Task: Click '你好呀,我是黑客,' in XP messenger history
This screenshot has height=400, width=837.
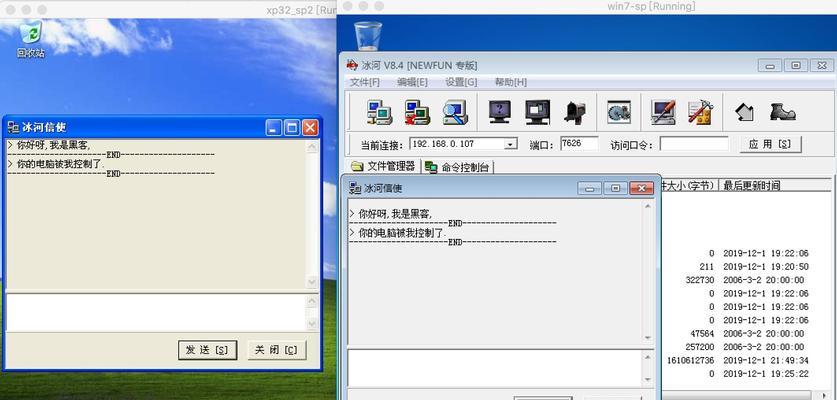Action: pyautogui.click(x=53, y=145)
